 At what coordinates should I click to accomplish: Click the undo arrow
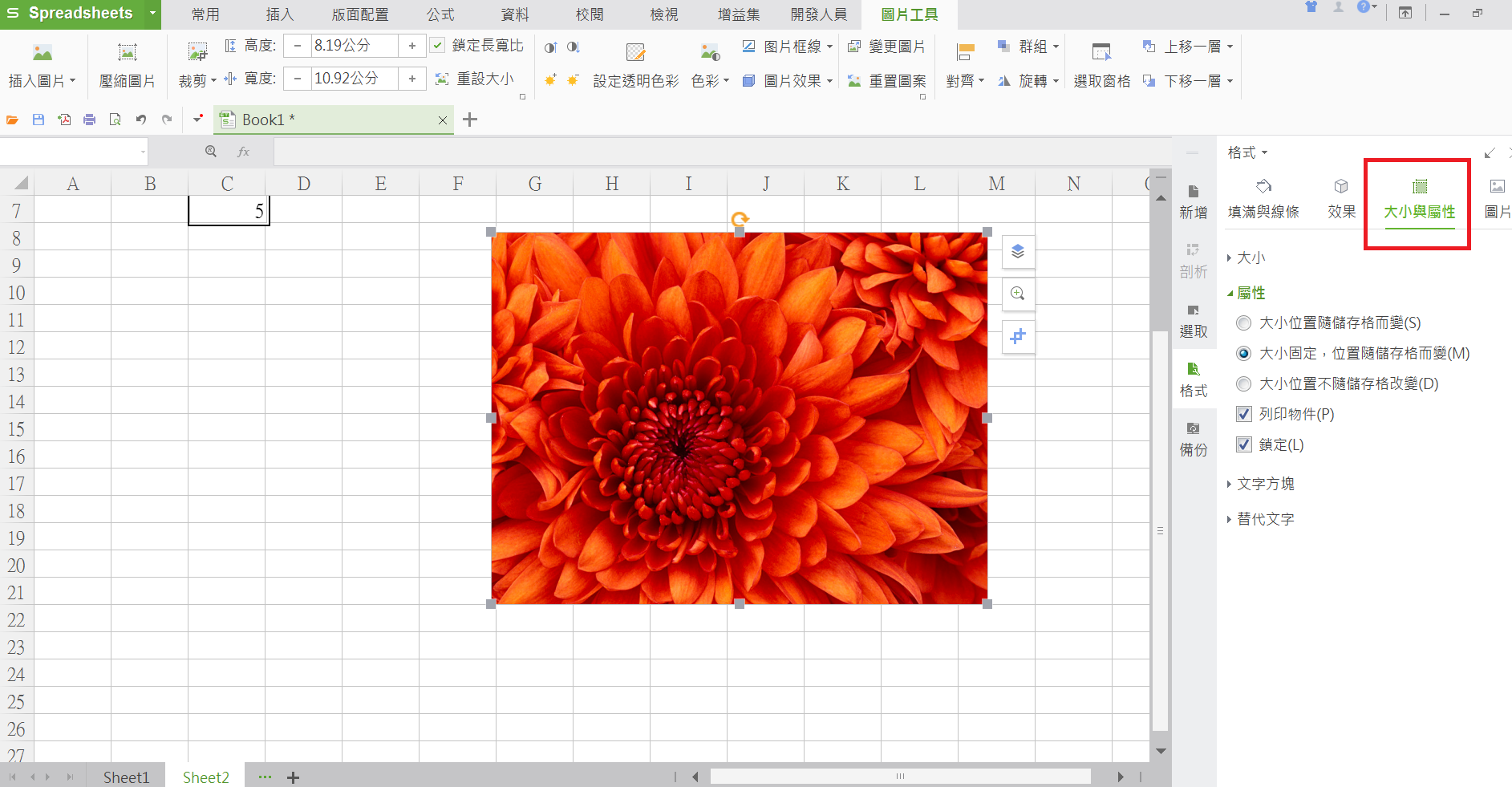tap(141, 120)
